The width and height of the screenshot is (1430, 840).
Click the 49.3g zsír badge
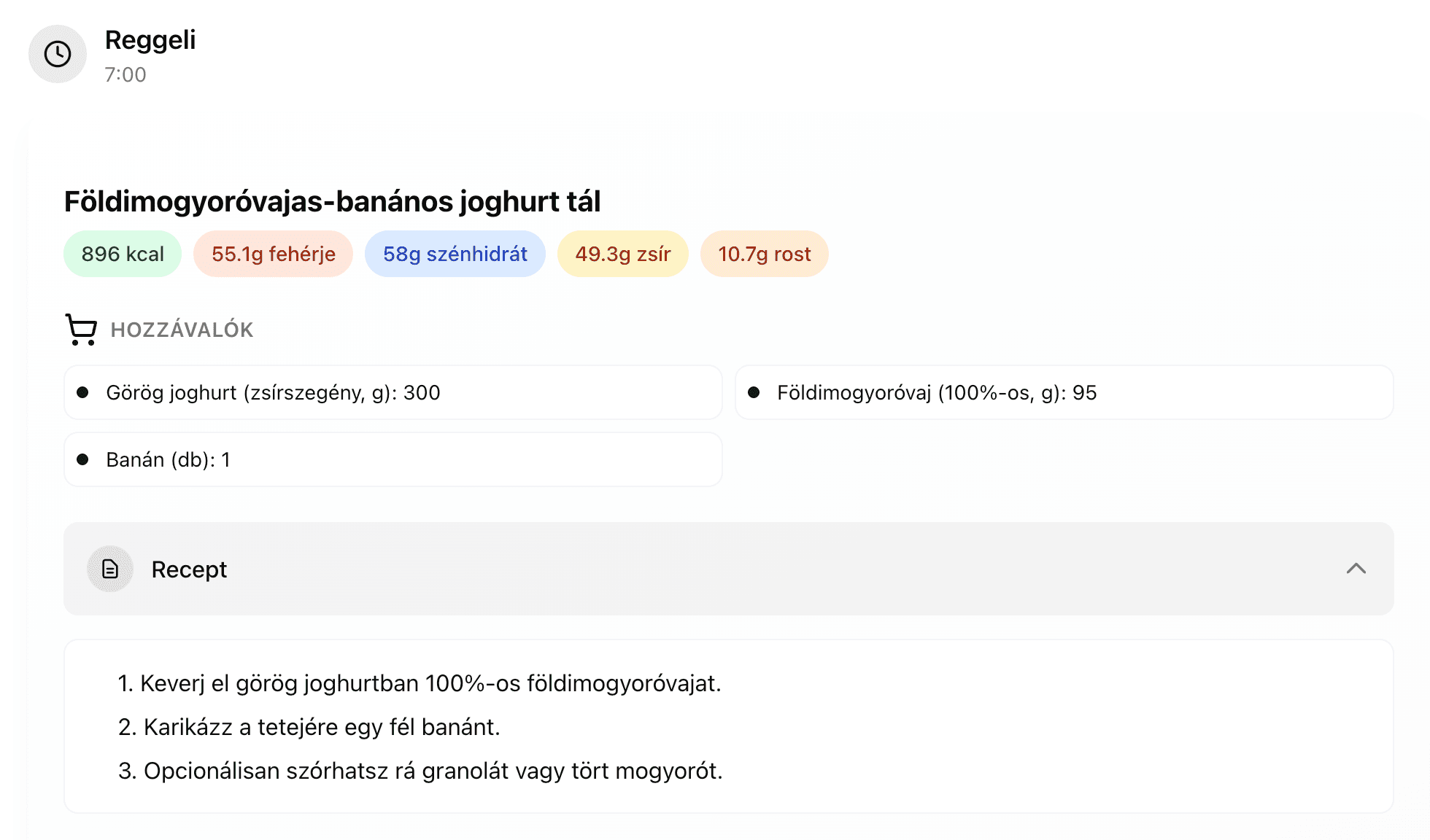click(x=622, y=254)
